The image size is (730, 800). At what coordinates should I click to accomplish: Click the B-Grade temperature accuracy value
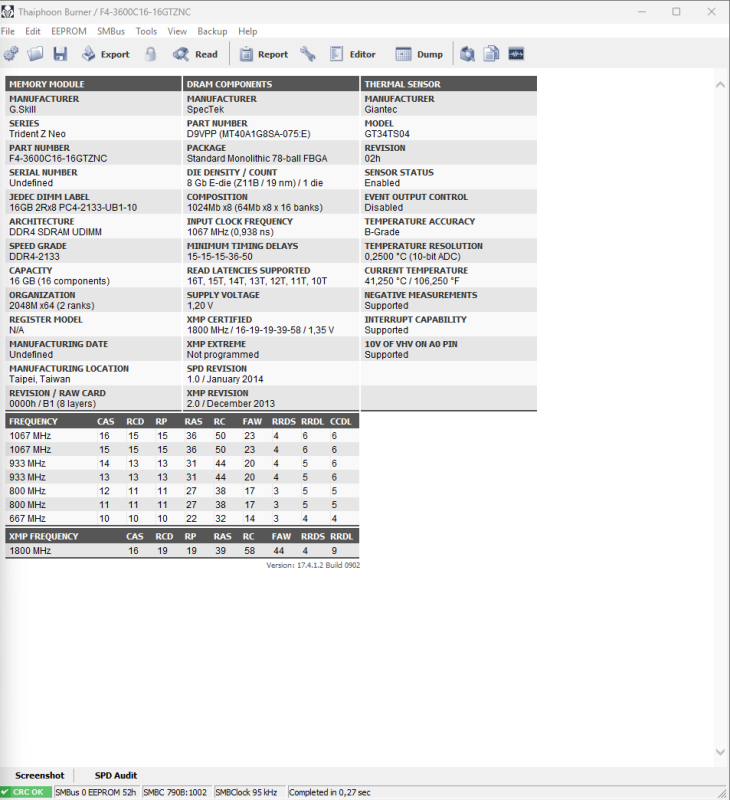point(382,232)
